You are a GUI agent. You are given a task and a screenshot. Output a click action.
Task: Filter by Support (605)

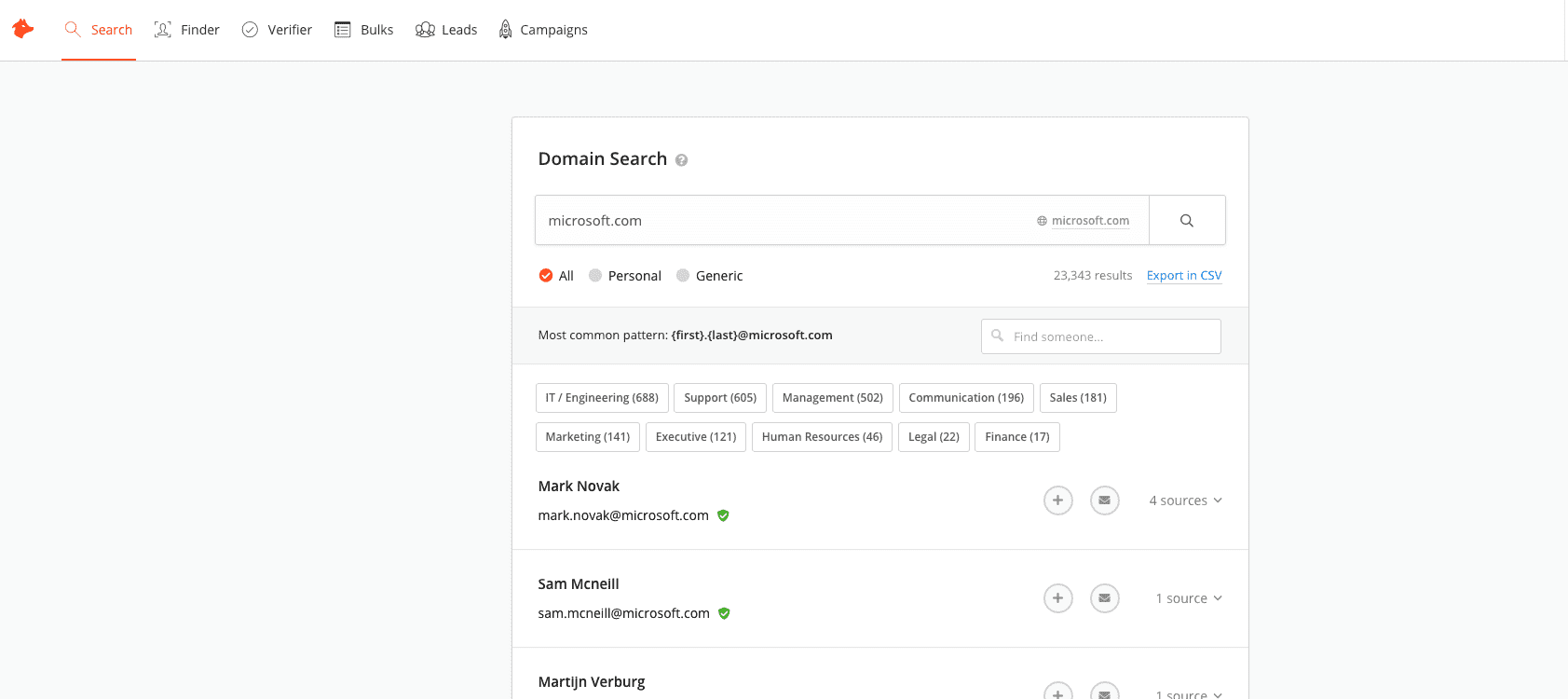tap(720, 398)
